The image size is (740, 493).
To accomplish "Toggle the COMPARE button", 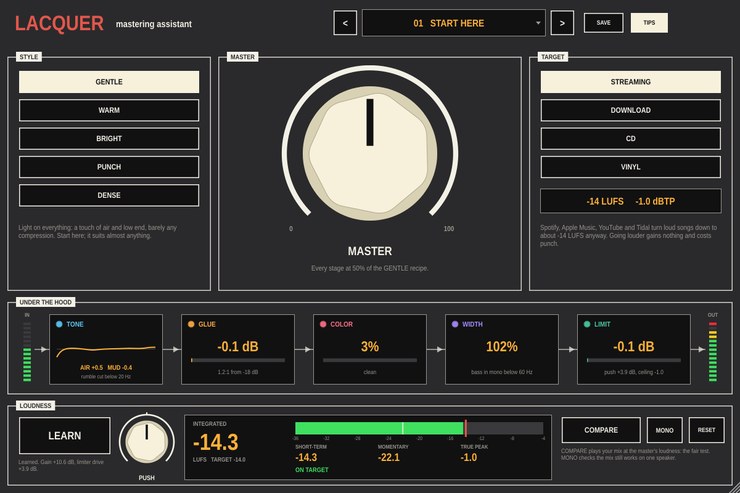I will [x=601, y=430].
